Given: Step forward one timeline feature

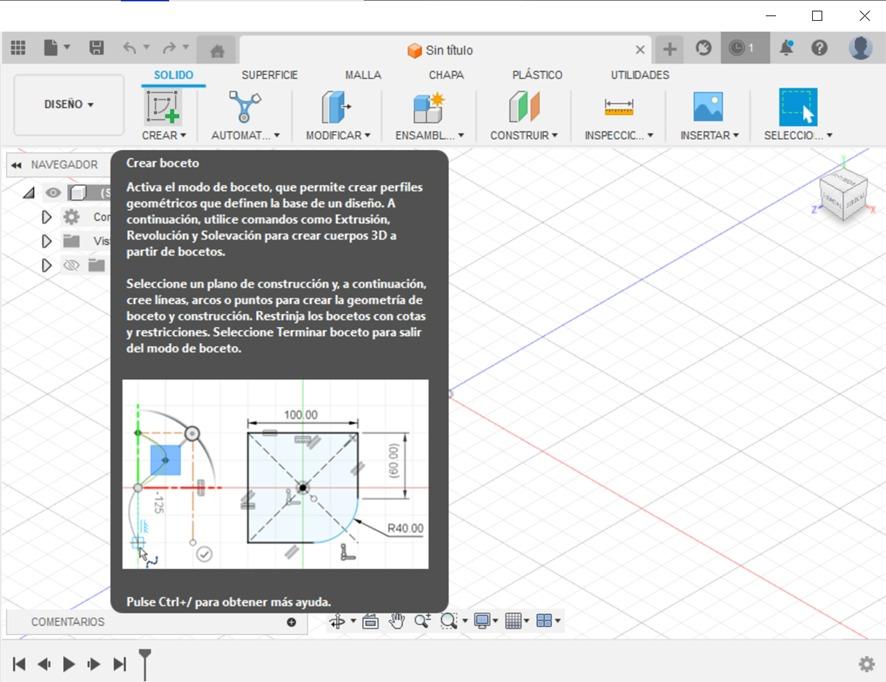Looking at the screenshot, I should [94, 664].
